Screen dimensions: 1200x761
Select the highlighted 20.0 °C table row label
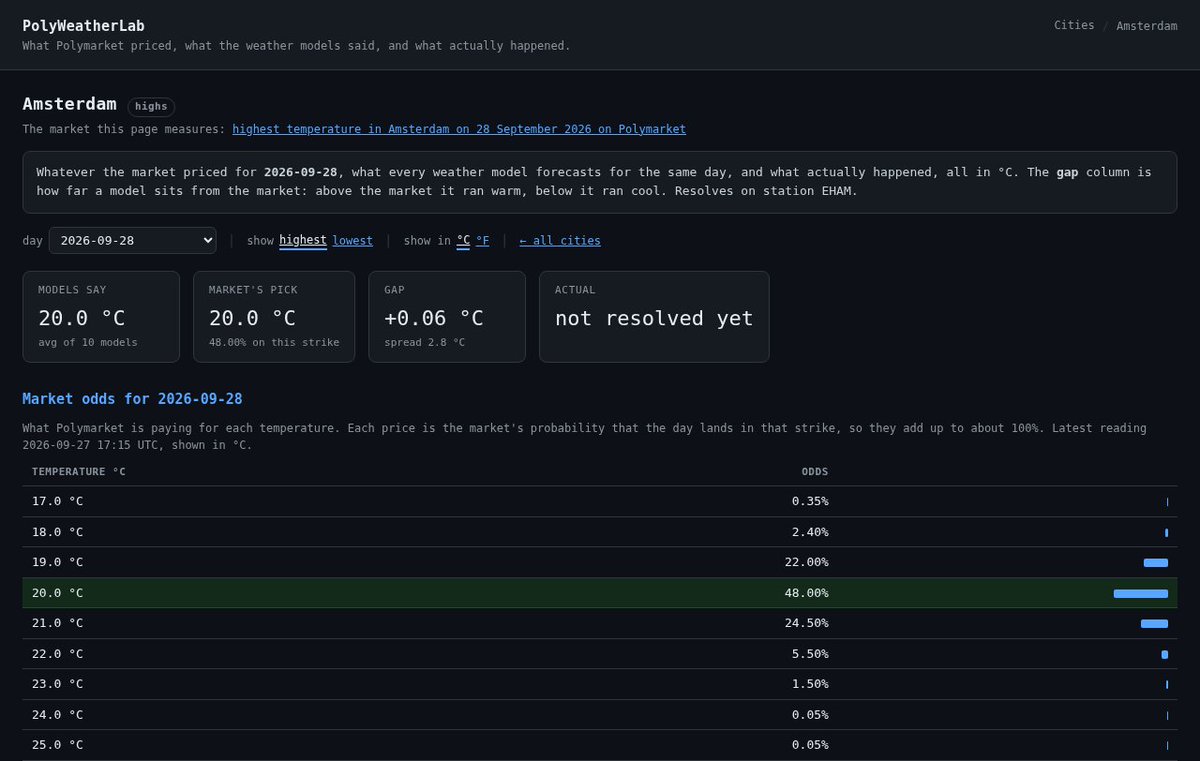click(57, 593)
